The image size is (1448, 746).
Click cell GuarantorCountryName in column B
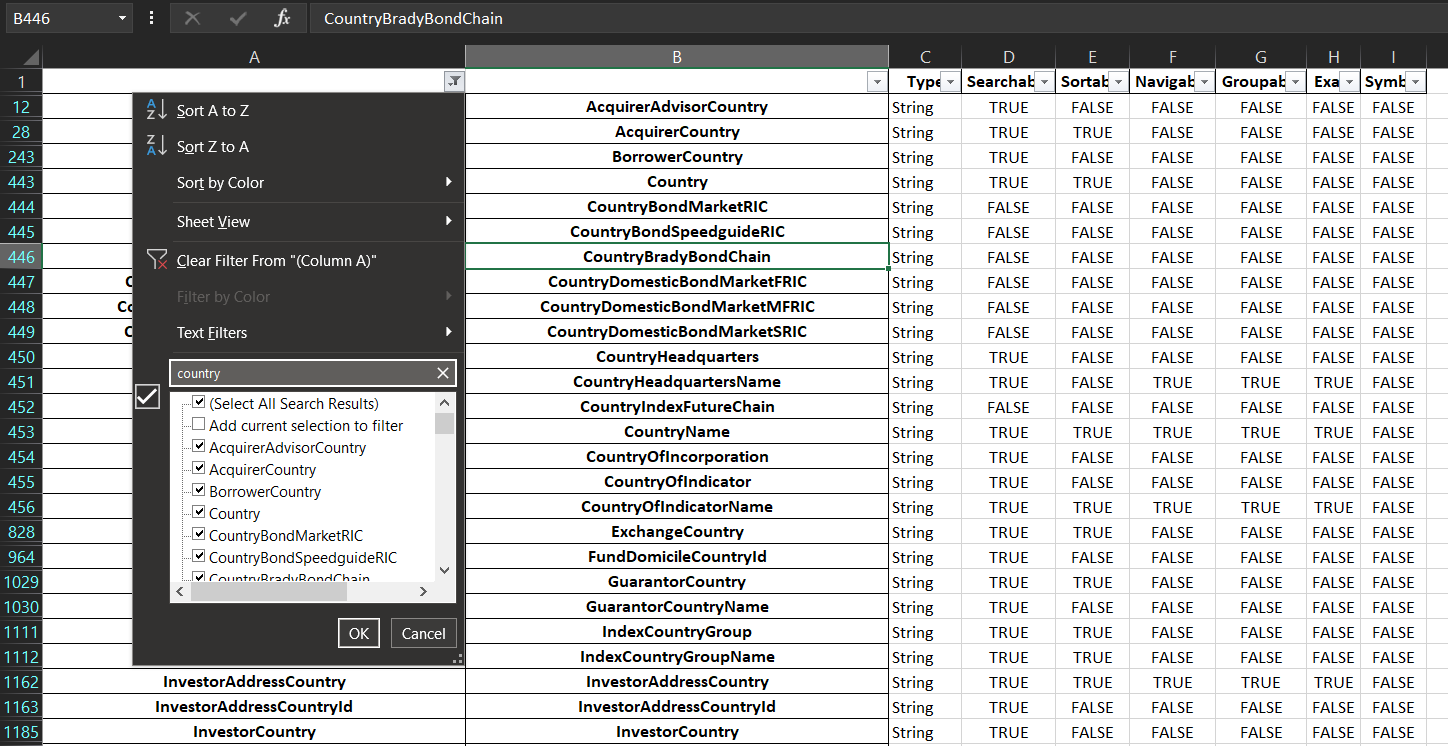677,607
